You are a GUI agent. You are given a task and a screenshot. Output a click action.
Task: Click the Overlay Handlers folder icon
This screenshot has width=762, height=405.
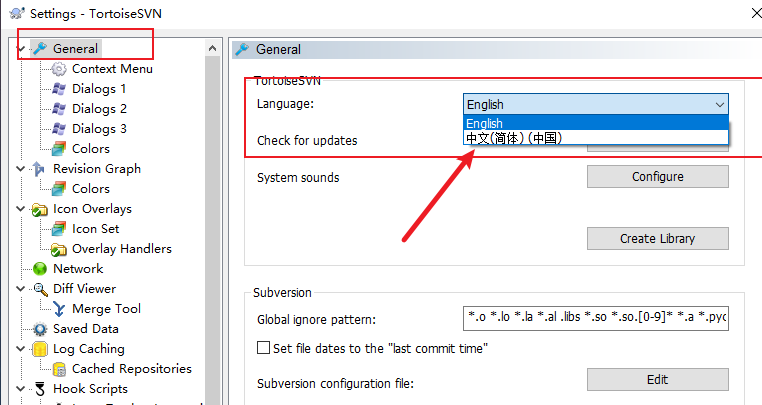pos(59,249)
